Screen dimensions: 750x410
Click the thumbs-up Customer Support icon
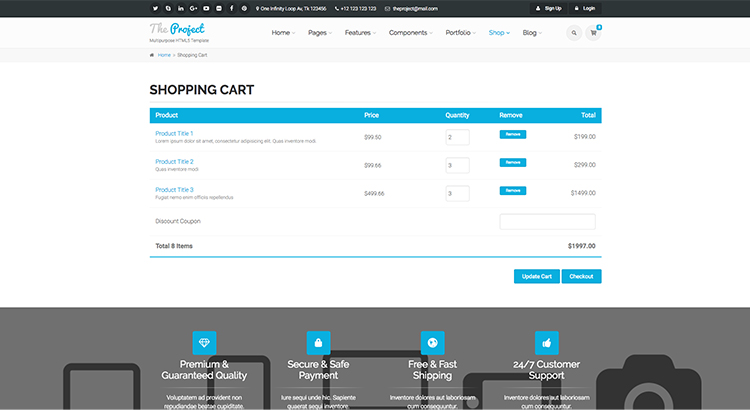[546, 342]
